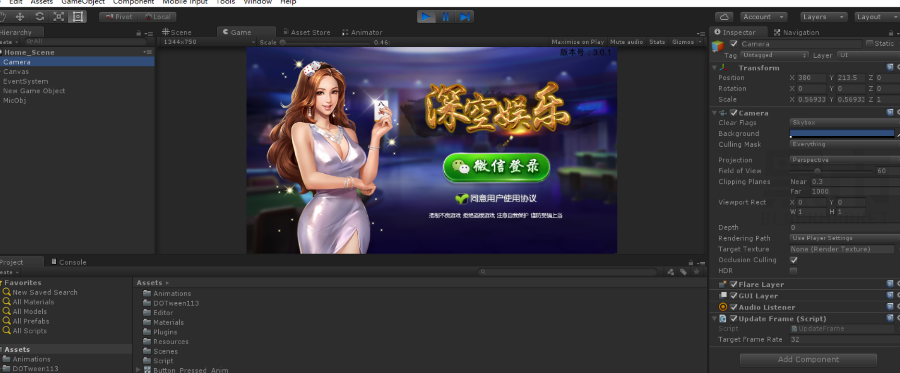The width and height of the screenshot is (900, 373).
Task: Switch to the Console tab
Action: point(68,262)
